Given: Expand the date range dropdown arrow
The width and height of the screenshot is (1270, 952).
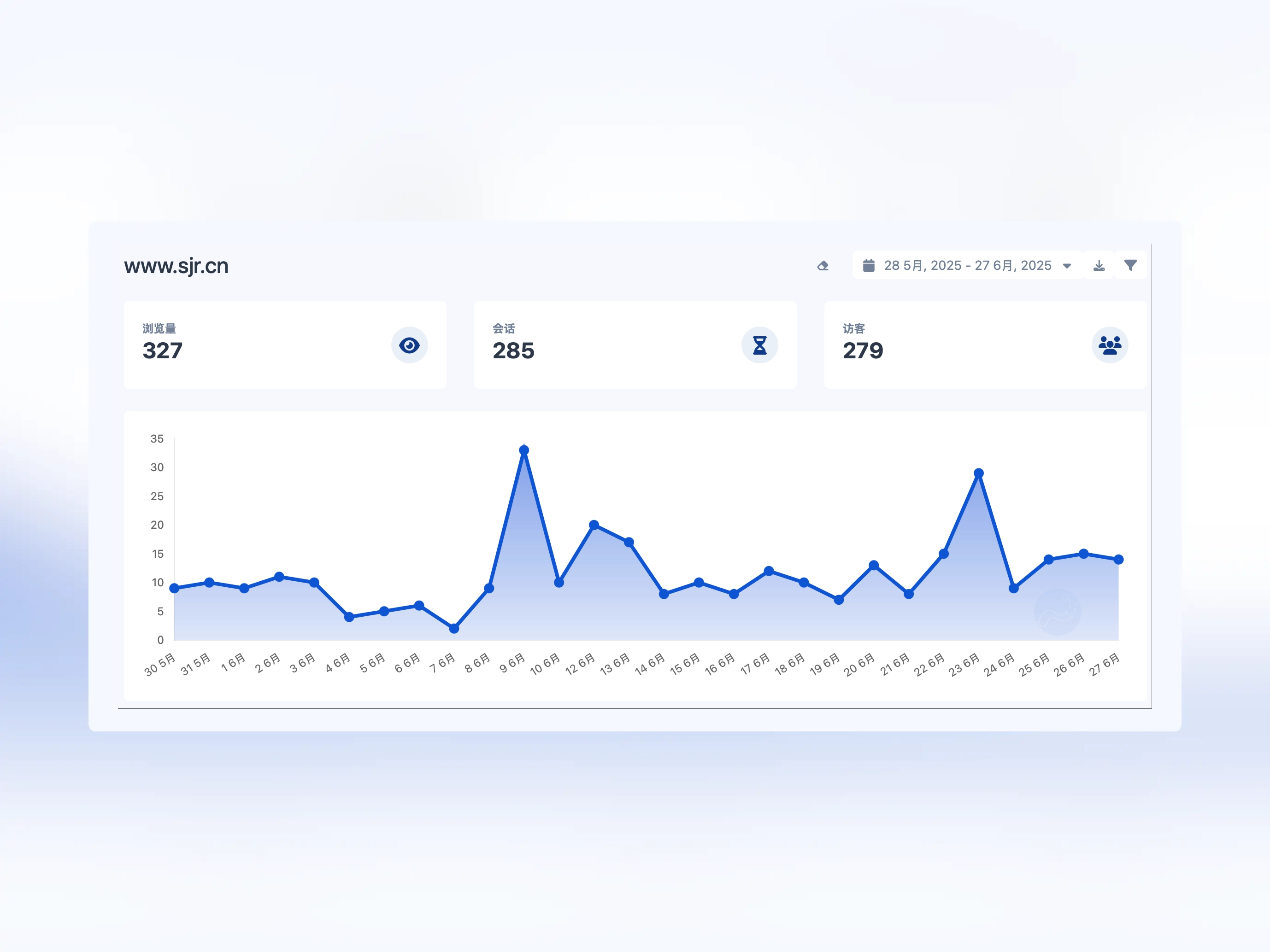Looking at the screenshot, I should coord(1067,266).
